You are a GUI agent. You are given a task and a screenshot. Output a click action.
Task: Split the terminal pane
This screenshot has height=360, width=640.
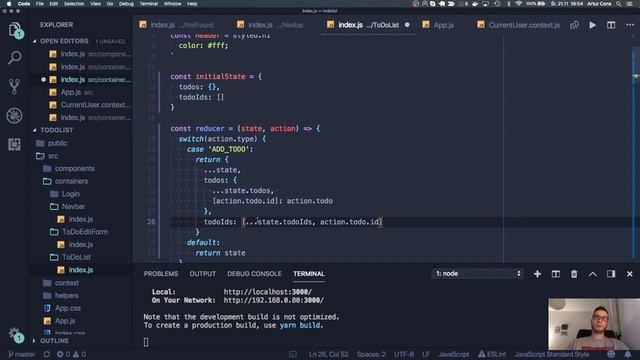(x=556, y=274)
